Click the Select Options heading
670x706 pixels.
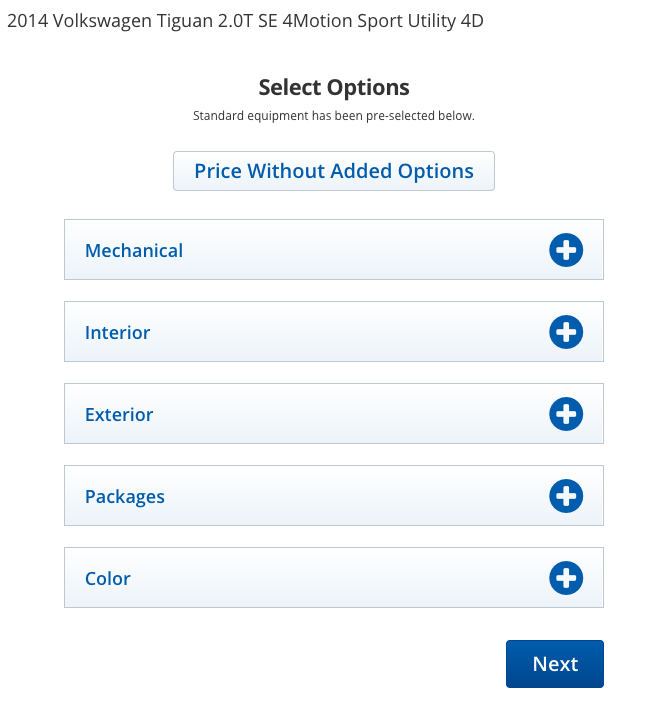334,87
